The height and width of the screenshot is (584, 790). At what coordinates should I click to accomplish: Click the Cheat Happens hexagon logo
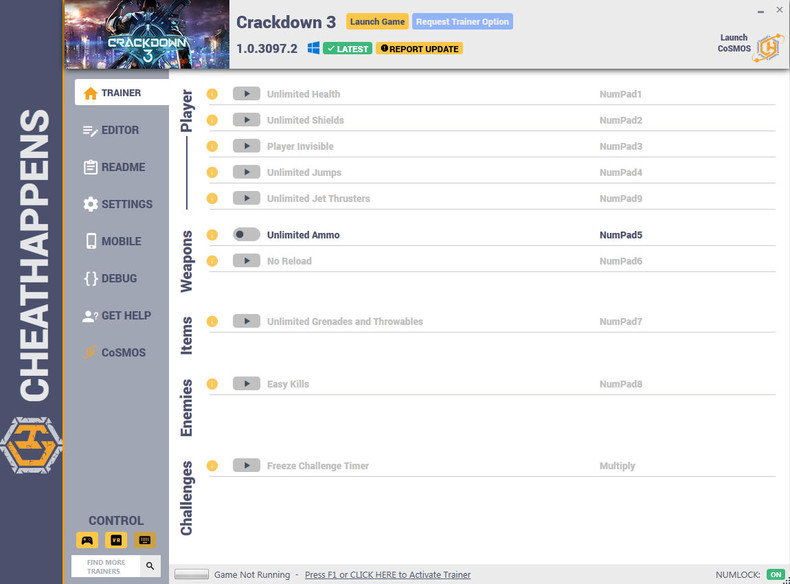pos(31,445)
